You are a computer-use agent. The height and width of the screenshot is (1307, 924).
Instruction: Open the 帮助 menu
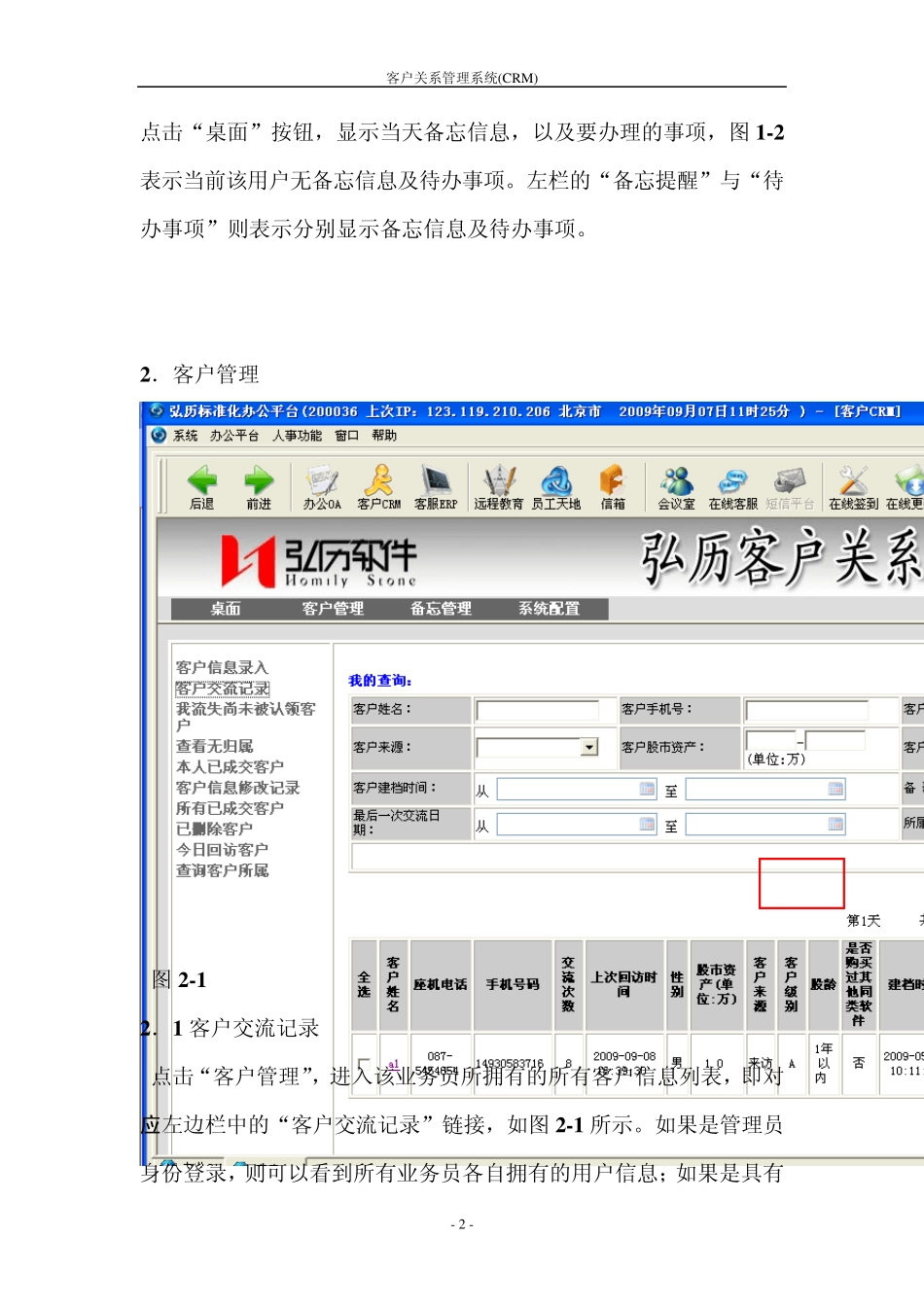coord(384,436)
